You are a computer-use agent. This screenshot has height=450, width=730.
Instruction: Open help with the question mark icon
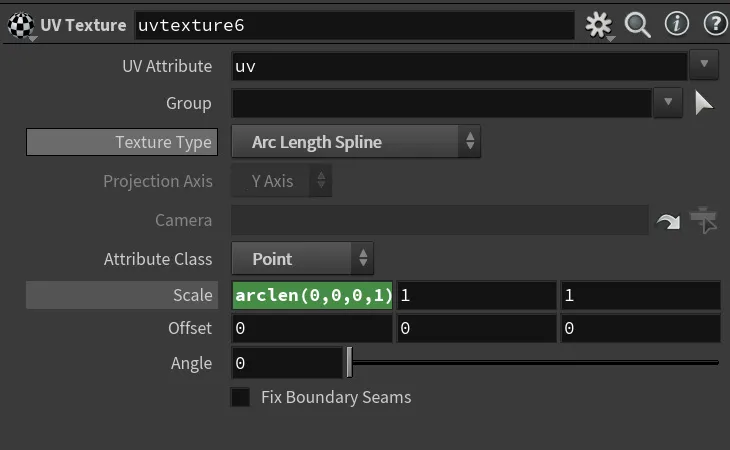point(715,24)
